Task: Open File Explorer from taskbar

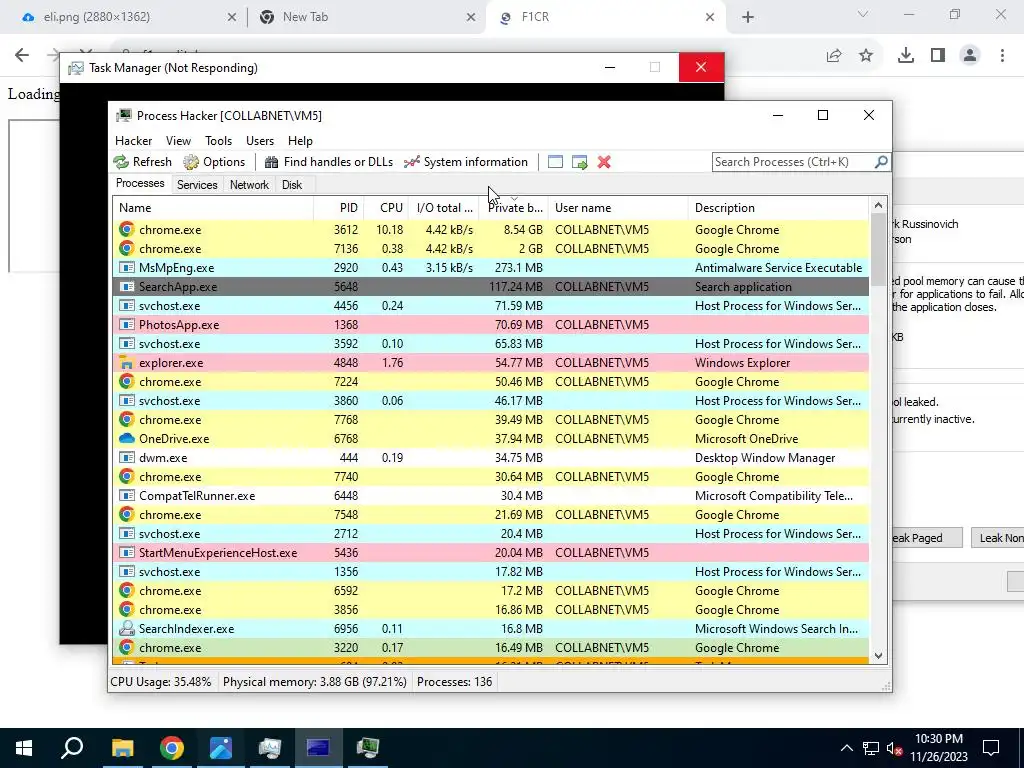Action: point(122,748)
